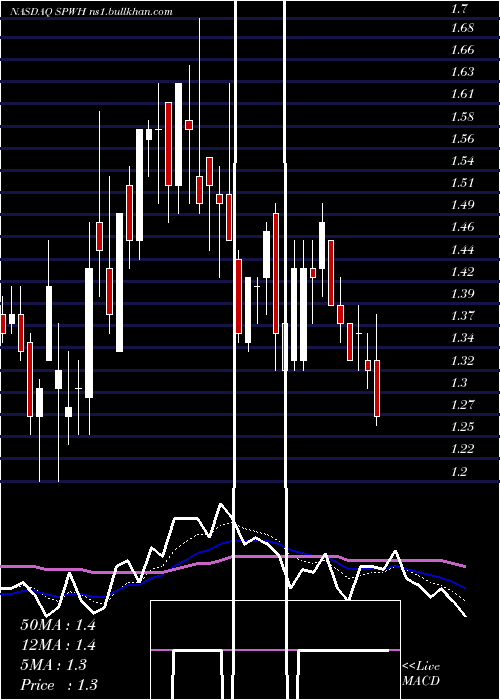Click the 12MA : 1.4 readout

(x=58, y=645)
